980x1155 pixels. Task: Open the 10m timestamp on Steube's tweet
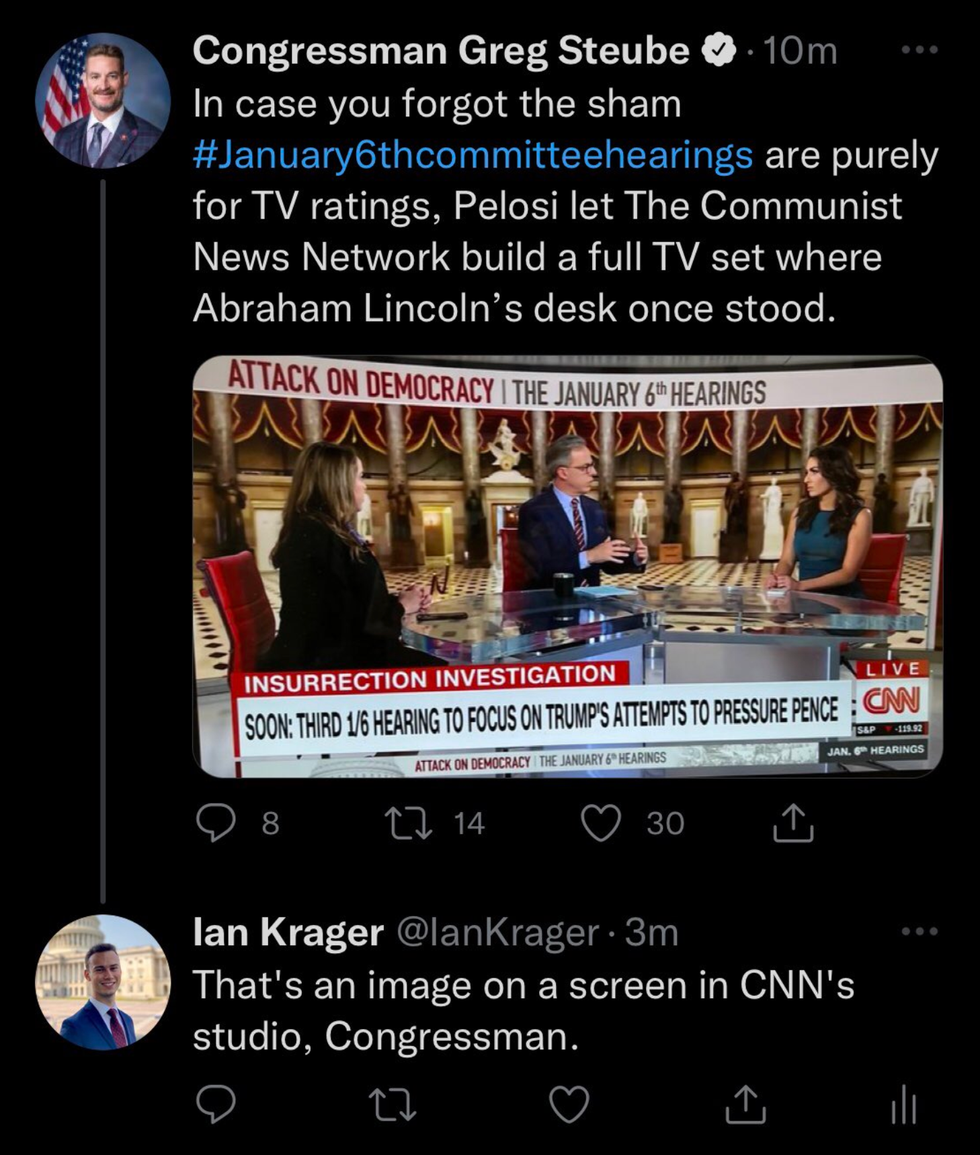[799, 51]
